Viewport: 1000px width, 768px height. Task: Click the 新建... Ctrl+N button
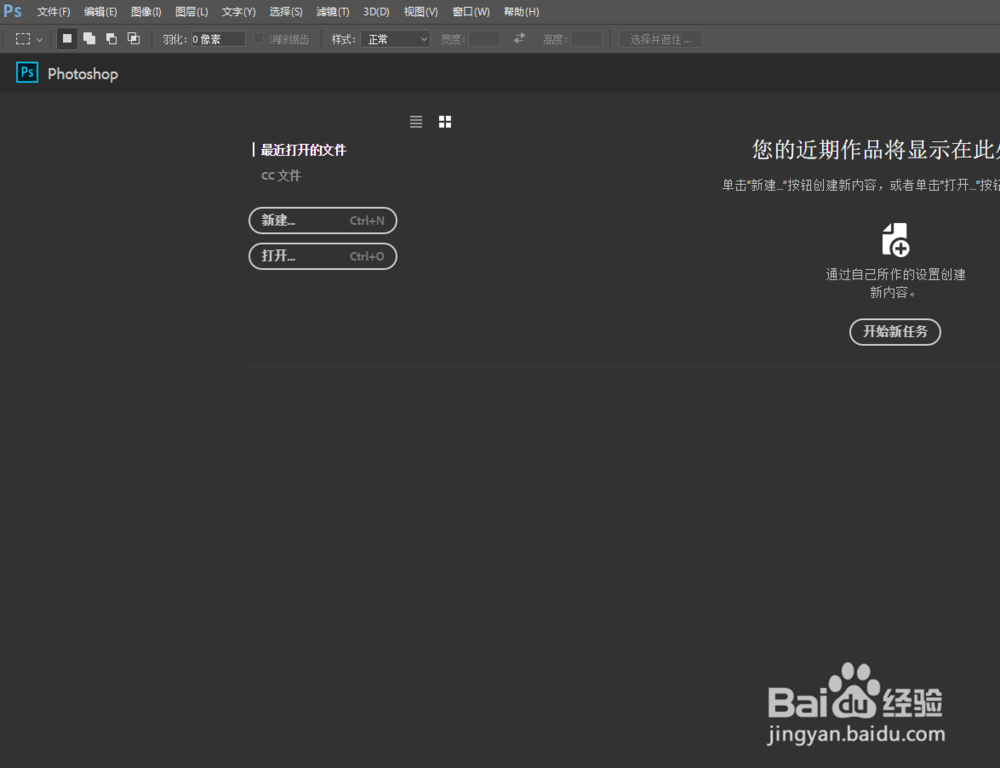click(x=323, y=221)
